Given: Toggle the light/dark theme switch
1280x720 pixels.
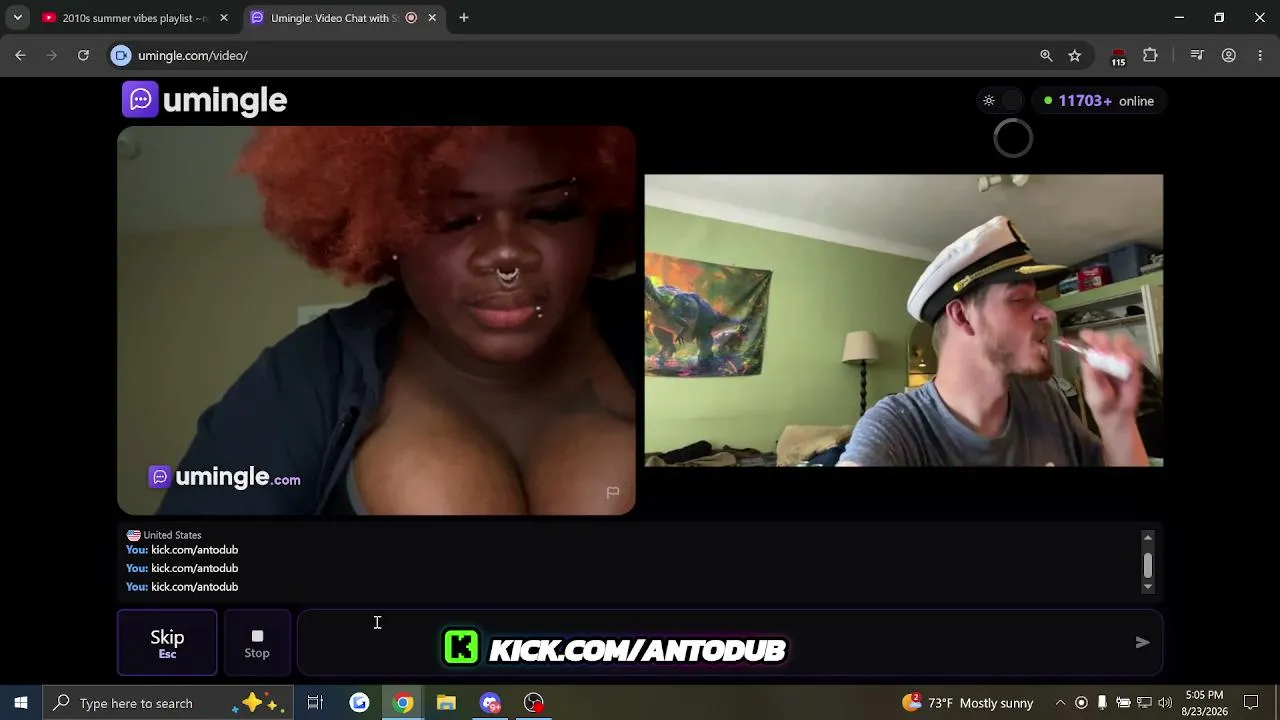Looking at the screenshot, I should (1002, 101).
